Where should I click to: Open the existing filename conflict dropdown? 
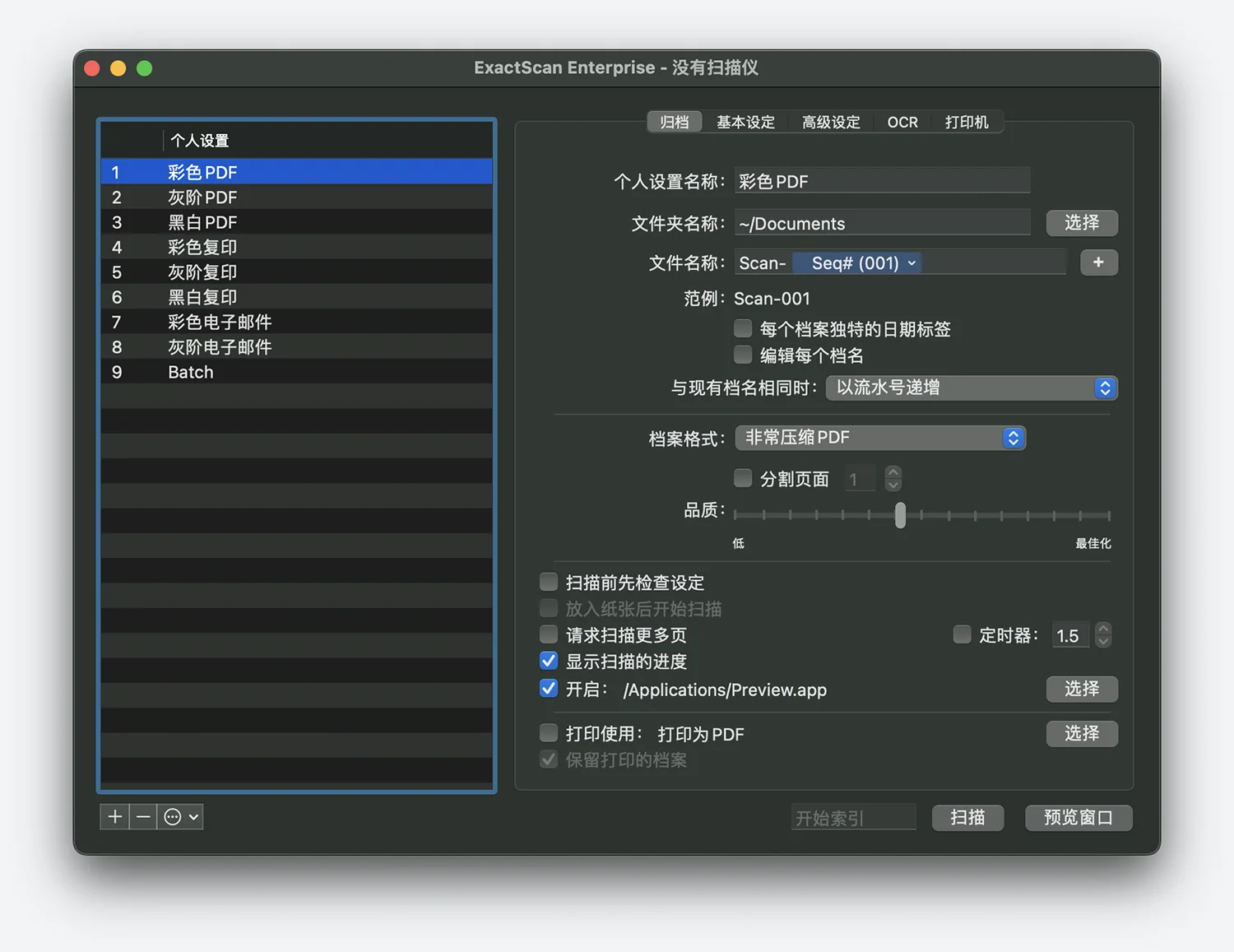point(972,388)
